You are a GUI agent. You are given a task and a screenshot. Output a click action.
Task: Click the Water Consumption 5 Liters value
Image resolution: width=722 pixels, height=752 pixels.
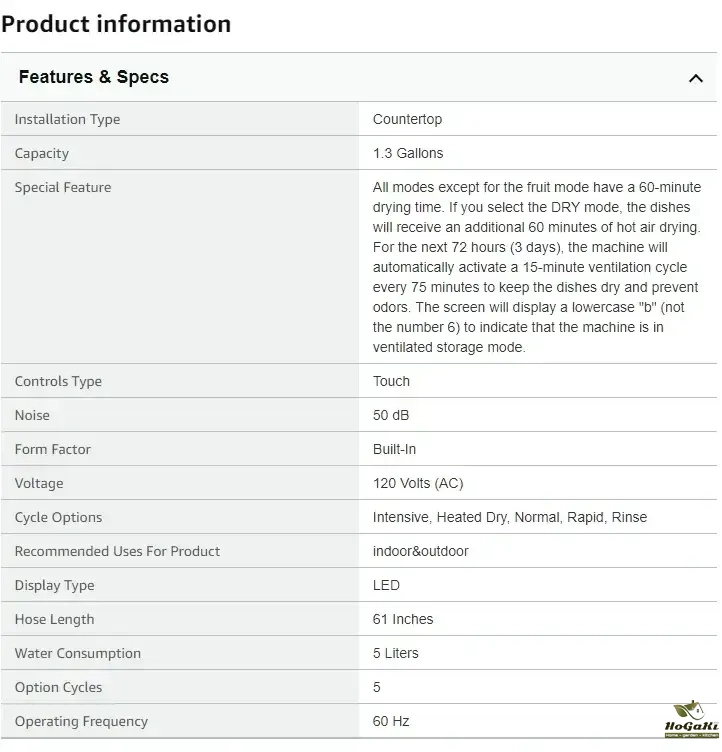point(396,653)
